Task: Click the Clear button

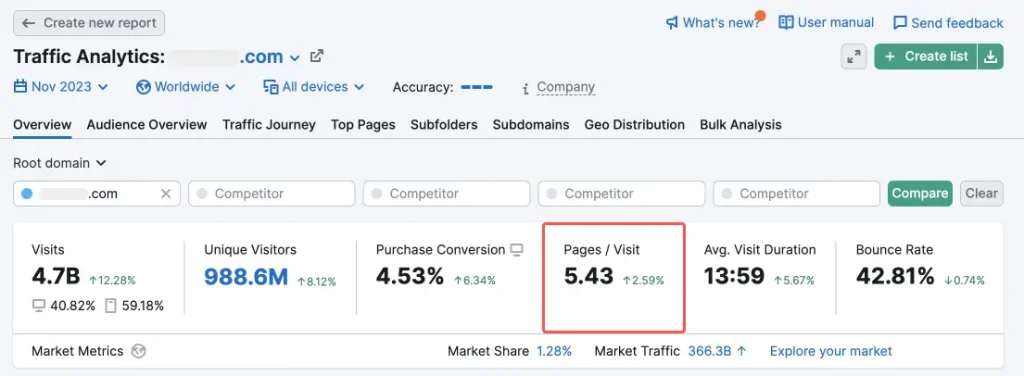Action: click(x=982, y=194)
